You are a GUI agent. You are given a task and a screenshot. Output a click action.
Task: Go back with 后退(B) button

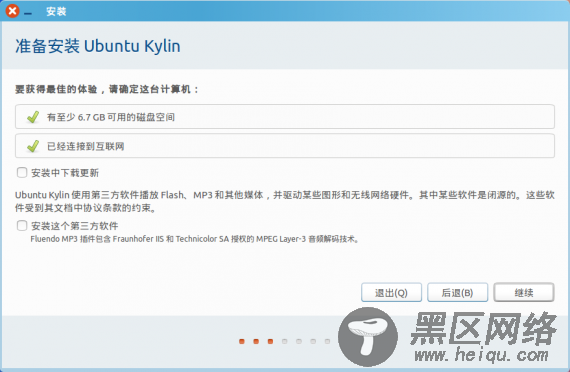pos(457,292)
